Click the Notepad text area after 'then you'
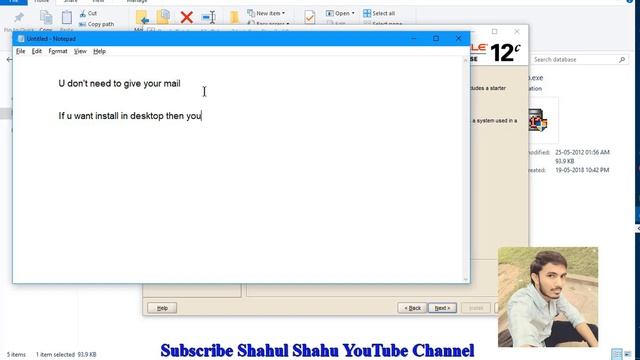This screenshot has width=640, height=360. (202, 116)
